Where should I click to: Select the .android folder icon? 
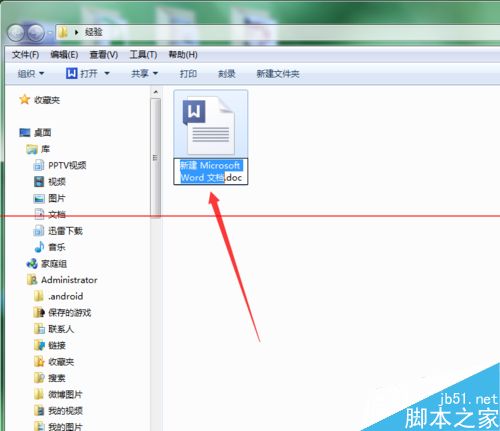(39, 296)
